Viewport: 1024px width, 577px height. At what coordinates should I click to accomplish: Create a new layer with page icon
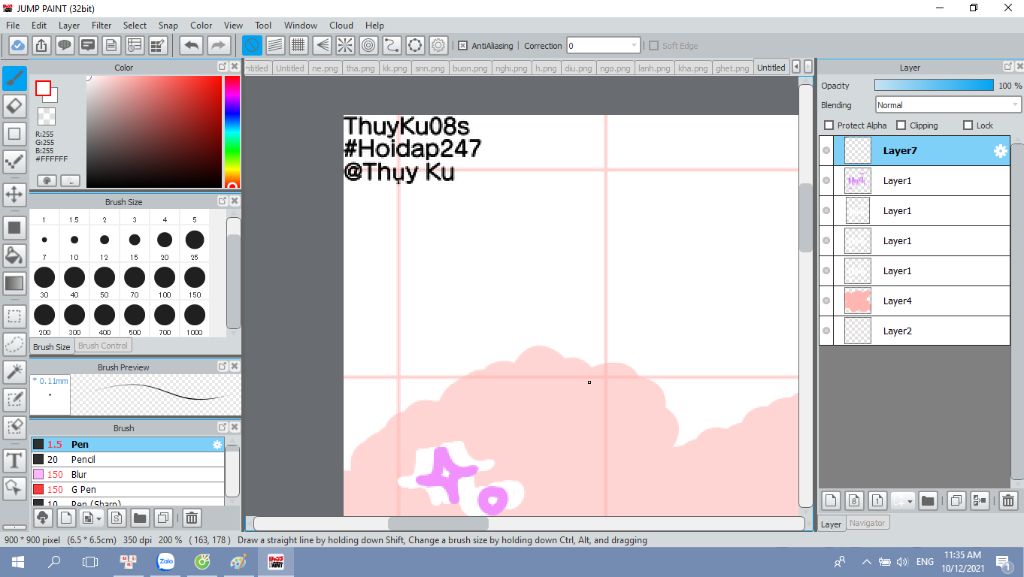click(x=831, y=501)
